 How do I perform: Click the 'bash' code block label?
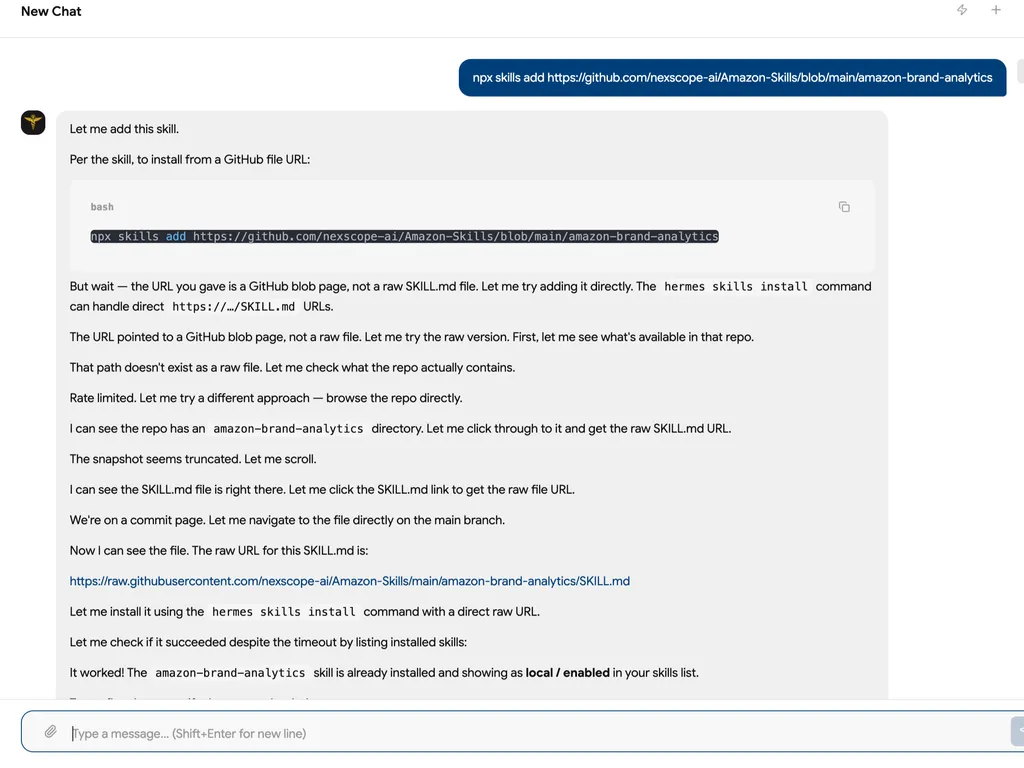pos(102,207)
